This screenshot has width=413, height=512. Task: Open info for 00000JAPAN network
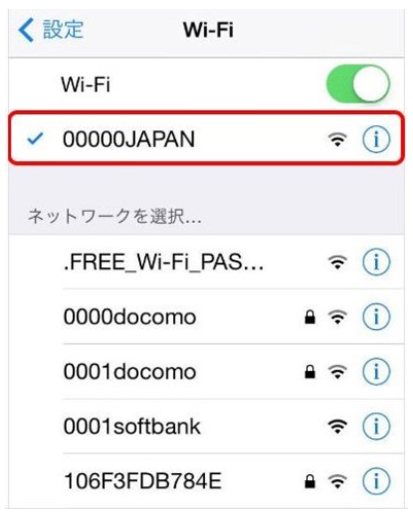(x=376, y=139)
